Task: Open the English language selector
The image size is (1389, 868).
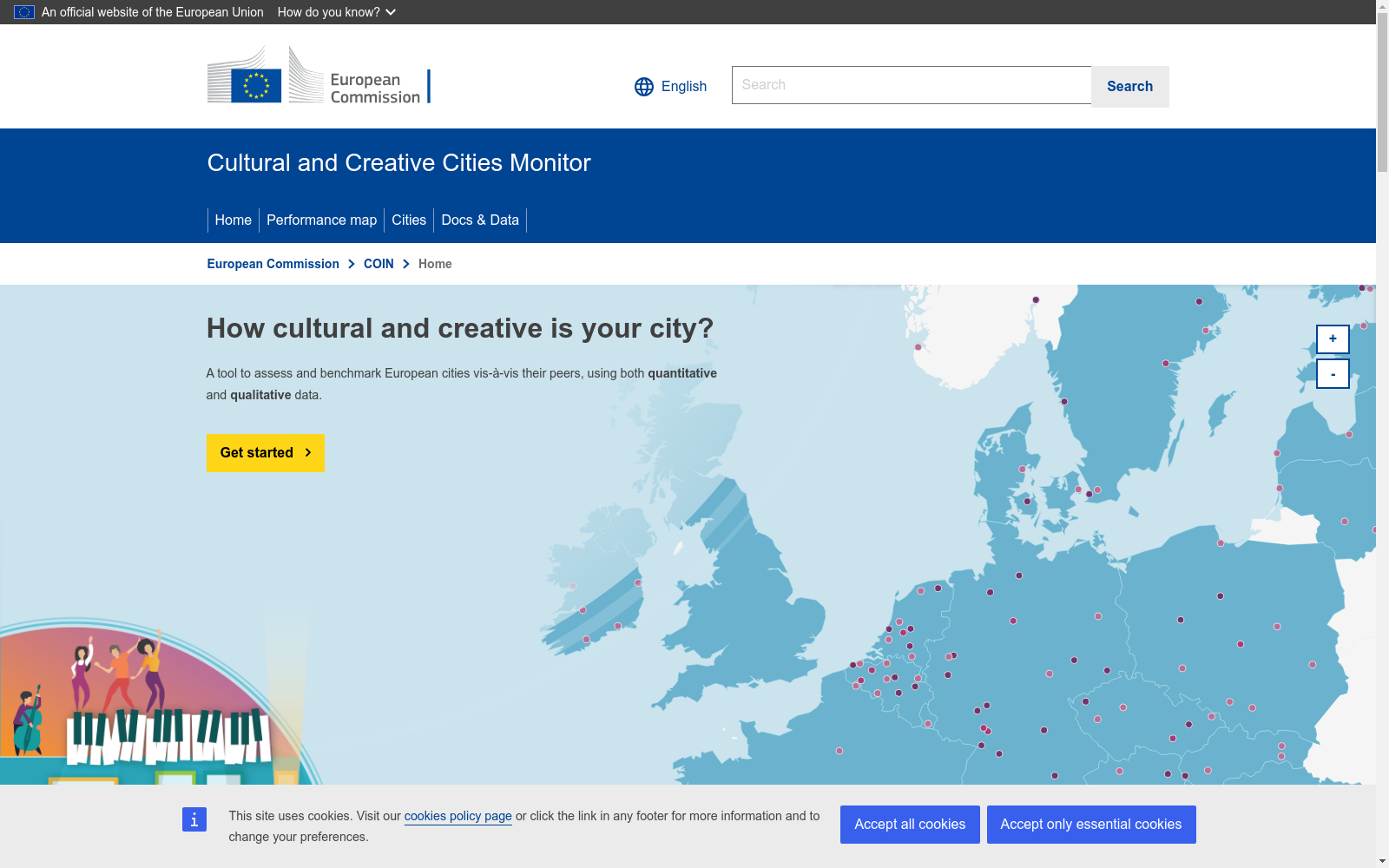Action: point(671,87)
